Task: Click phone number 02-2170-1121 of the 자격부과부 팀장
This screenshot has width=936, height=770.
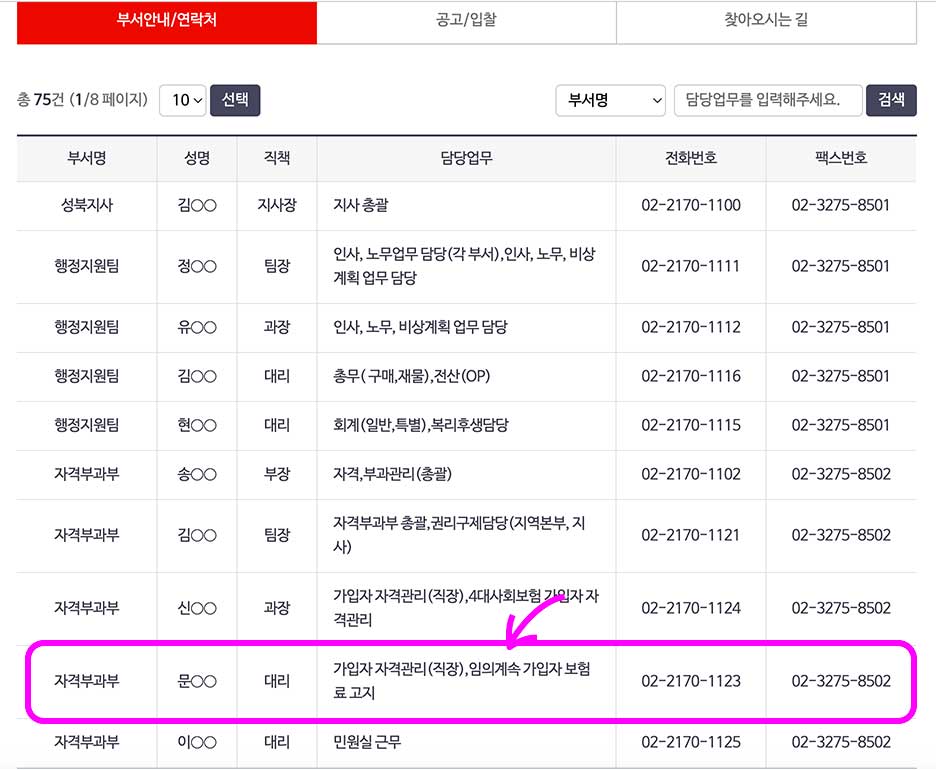Action: point(690,534)
